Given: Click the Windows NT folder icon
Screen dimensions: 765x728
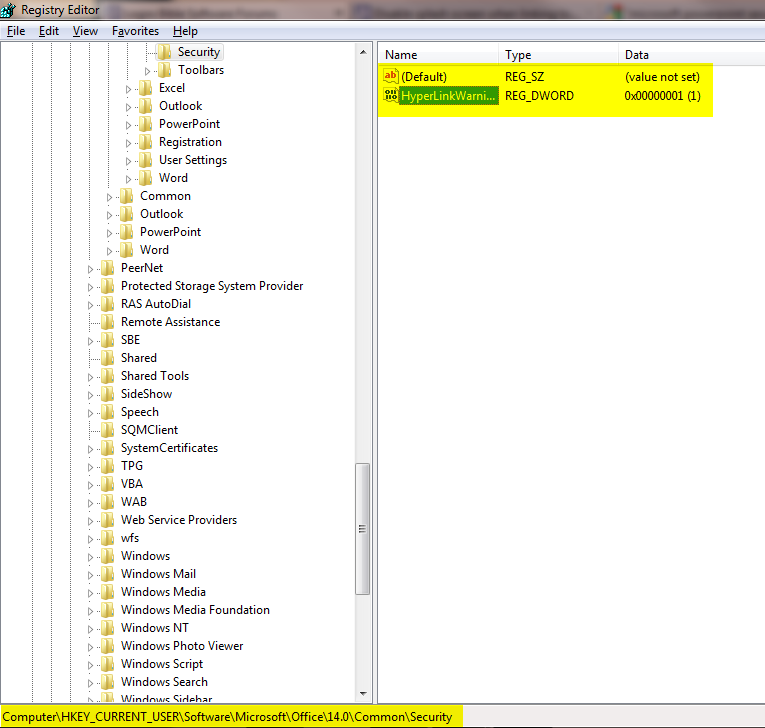Looking at the screenshot, I should [x=107, y=628].
